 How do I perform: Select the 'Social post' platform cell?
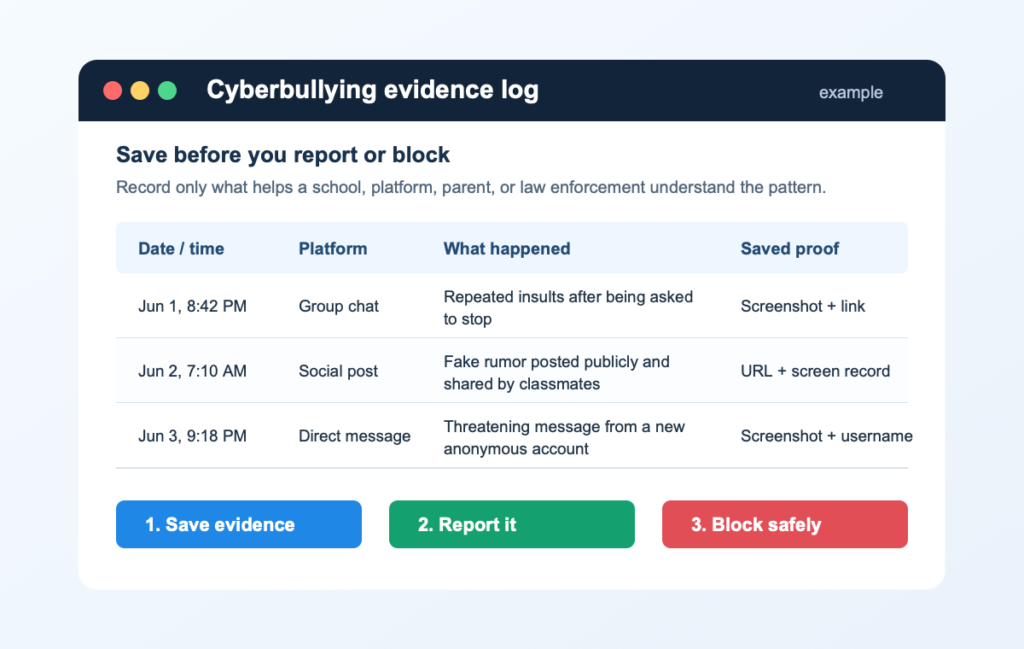click(338, 371)
